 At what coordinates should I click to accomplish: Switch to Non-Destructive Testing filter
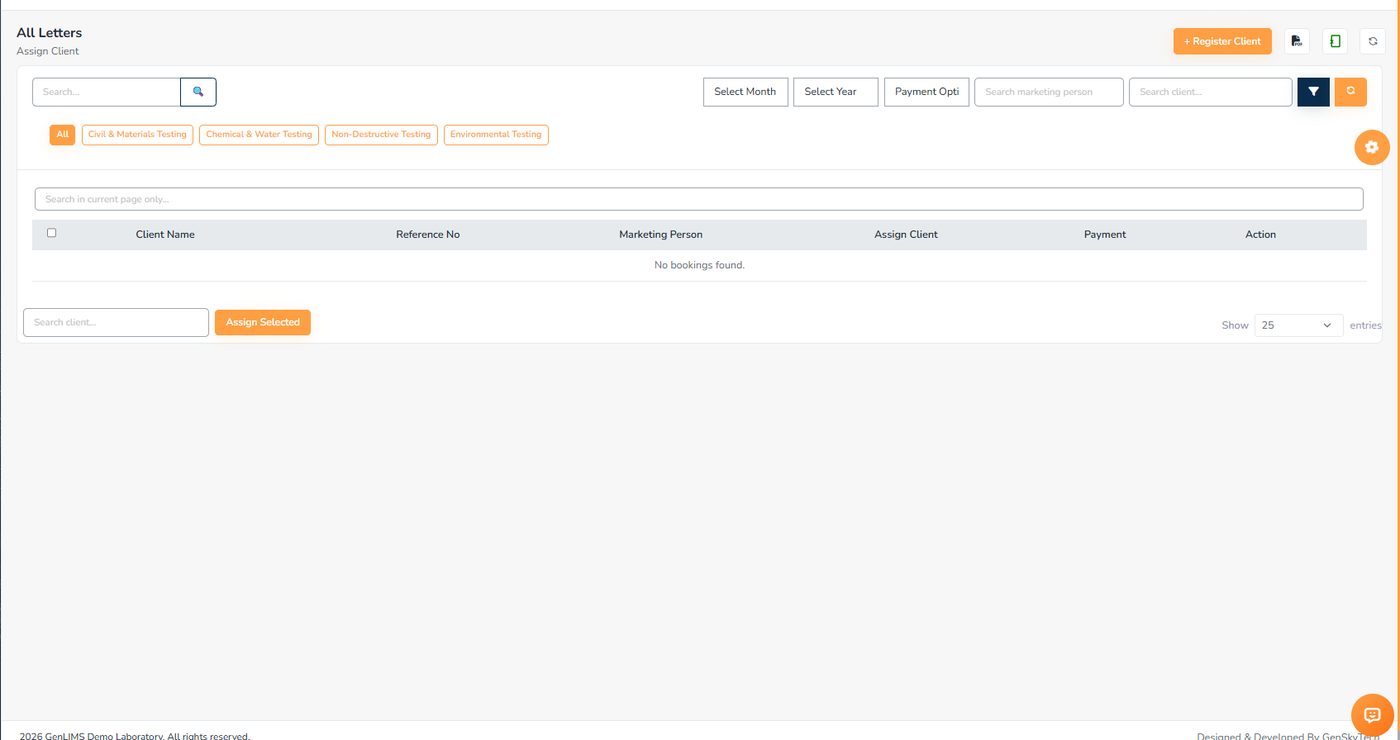pyautogui.click(x=381, y=134)
